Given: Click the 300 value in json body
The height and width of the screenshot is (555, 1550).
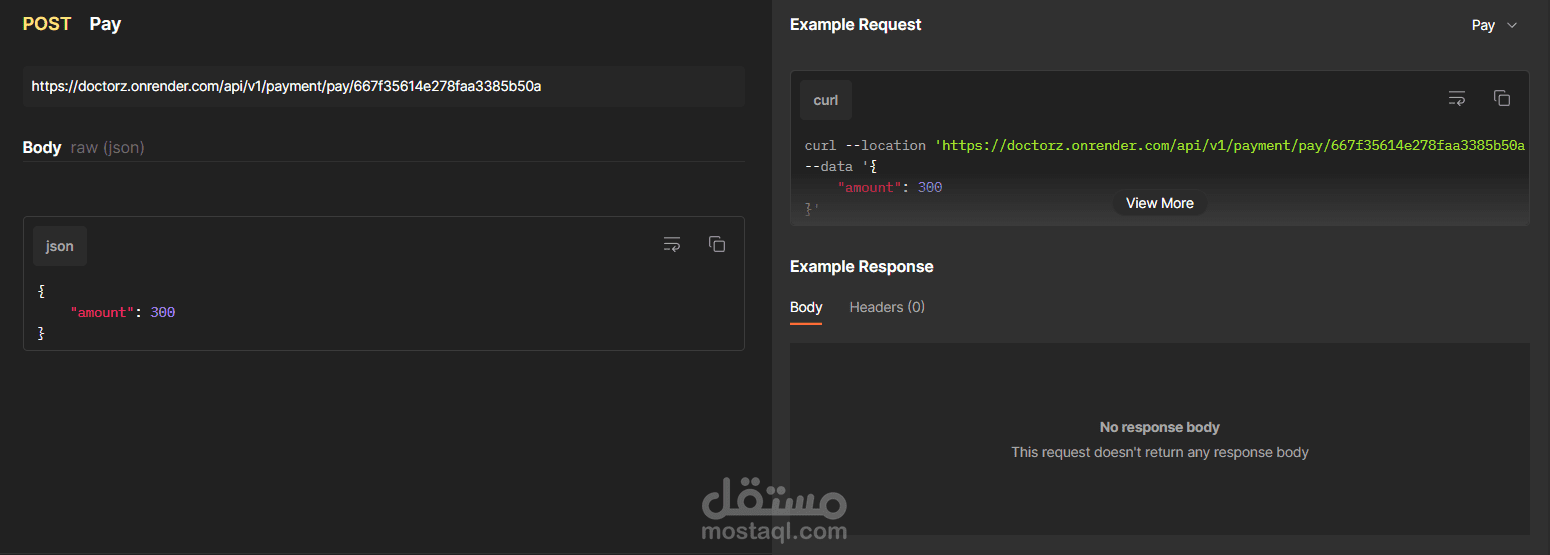Looking at the screenshot, I should coord(163,312).
